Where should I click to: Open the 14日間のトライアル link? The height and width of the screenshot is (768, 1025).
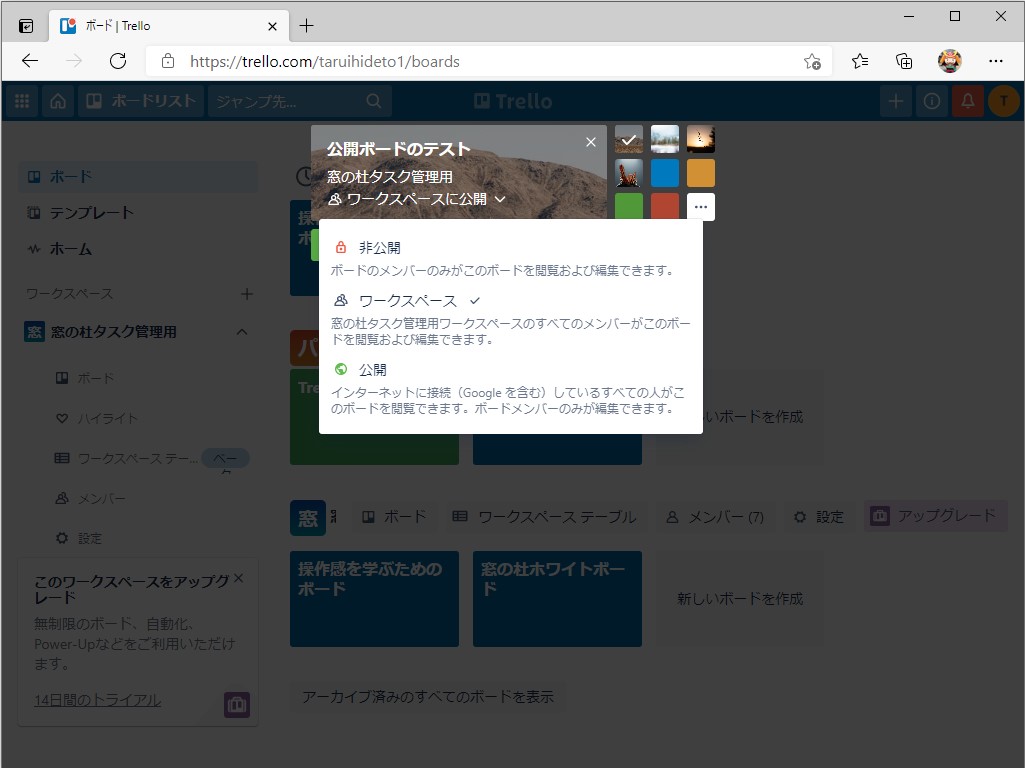(96, 700)
